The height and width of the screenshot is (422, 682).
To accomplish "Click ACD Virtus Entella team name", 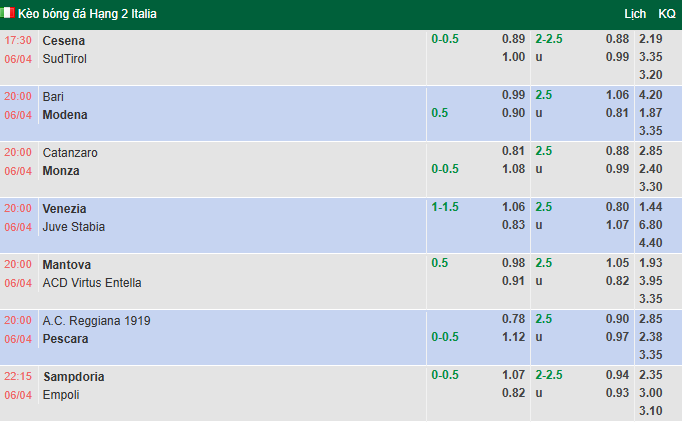I will pos(92,282).
